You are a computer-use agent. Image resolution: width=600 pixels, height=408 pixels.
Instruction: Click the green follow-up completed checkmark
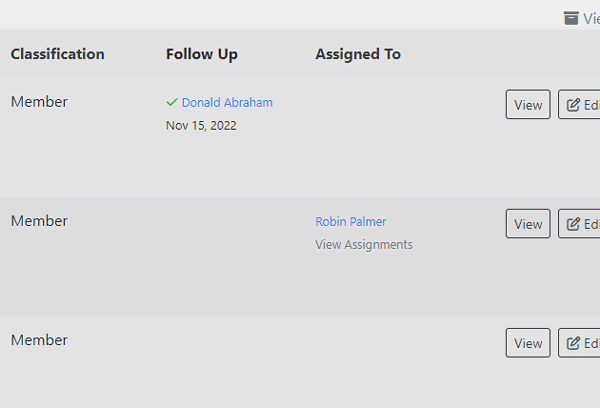pyautogui.click(x=172, y=102)
